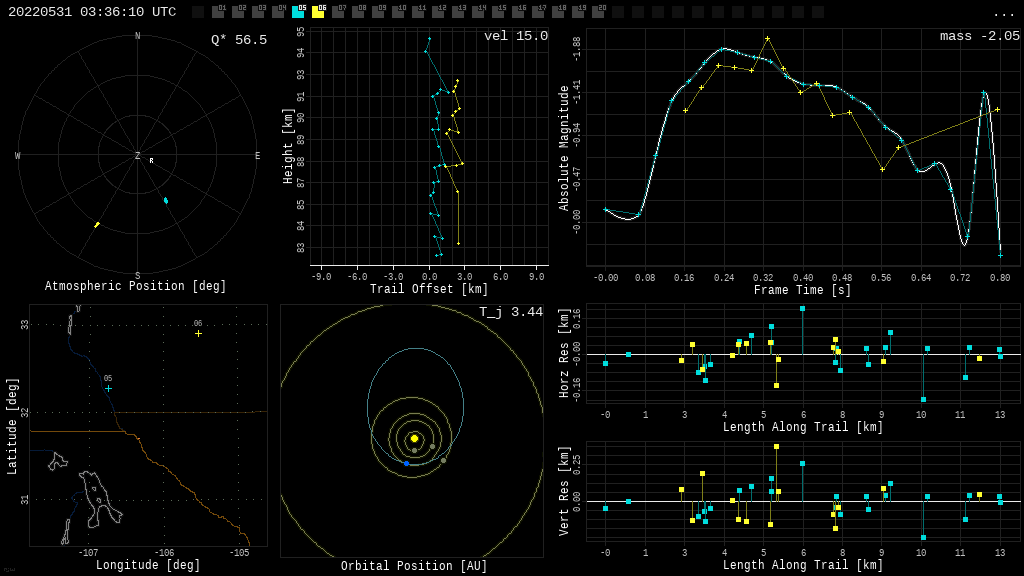Toggle the station 01 indicator square
Viewport: 1024px width, 576px height.
pyautogui.click(x=218, y=12)
